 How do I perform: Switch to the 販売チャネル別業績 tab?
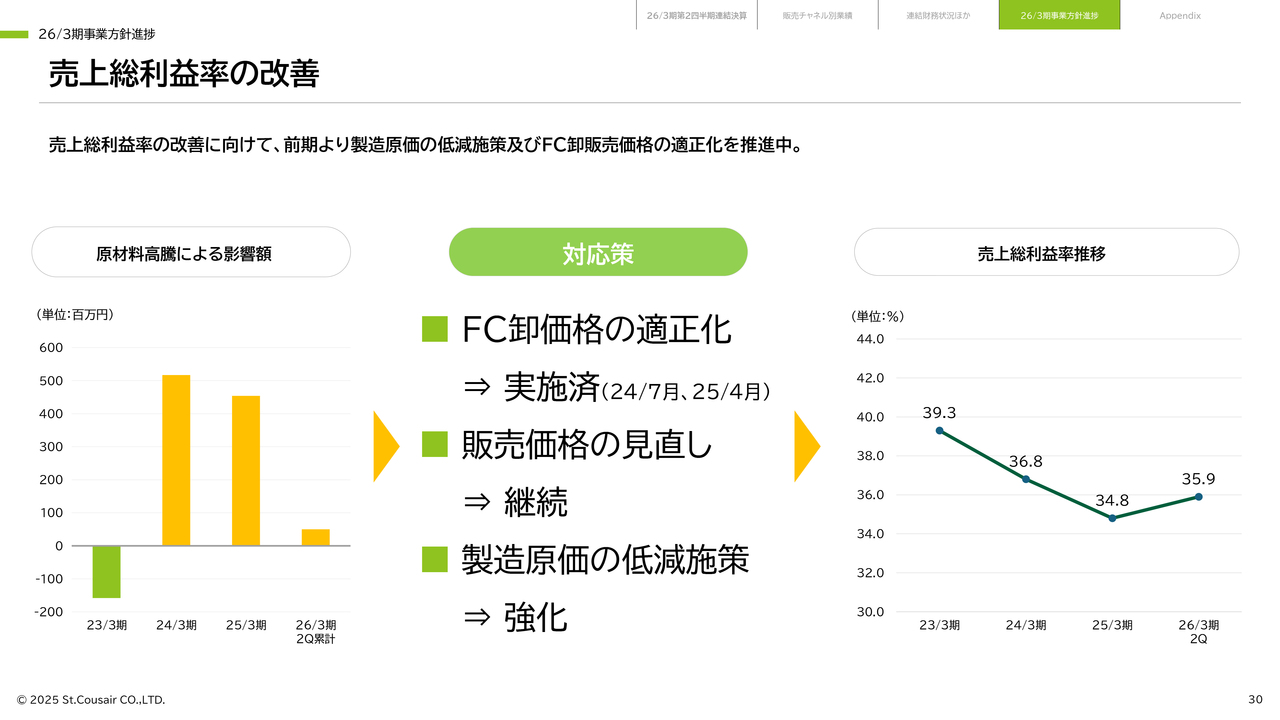tap(817, 16)
